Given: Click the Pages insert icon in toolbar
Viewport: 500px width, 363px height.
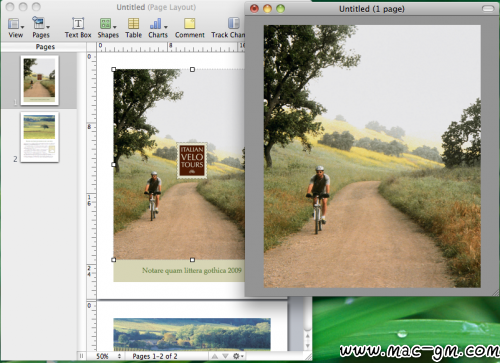Looking at the screenshot, I should 38,23.
